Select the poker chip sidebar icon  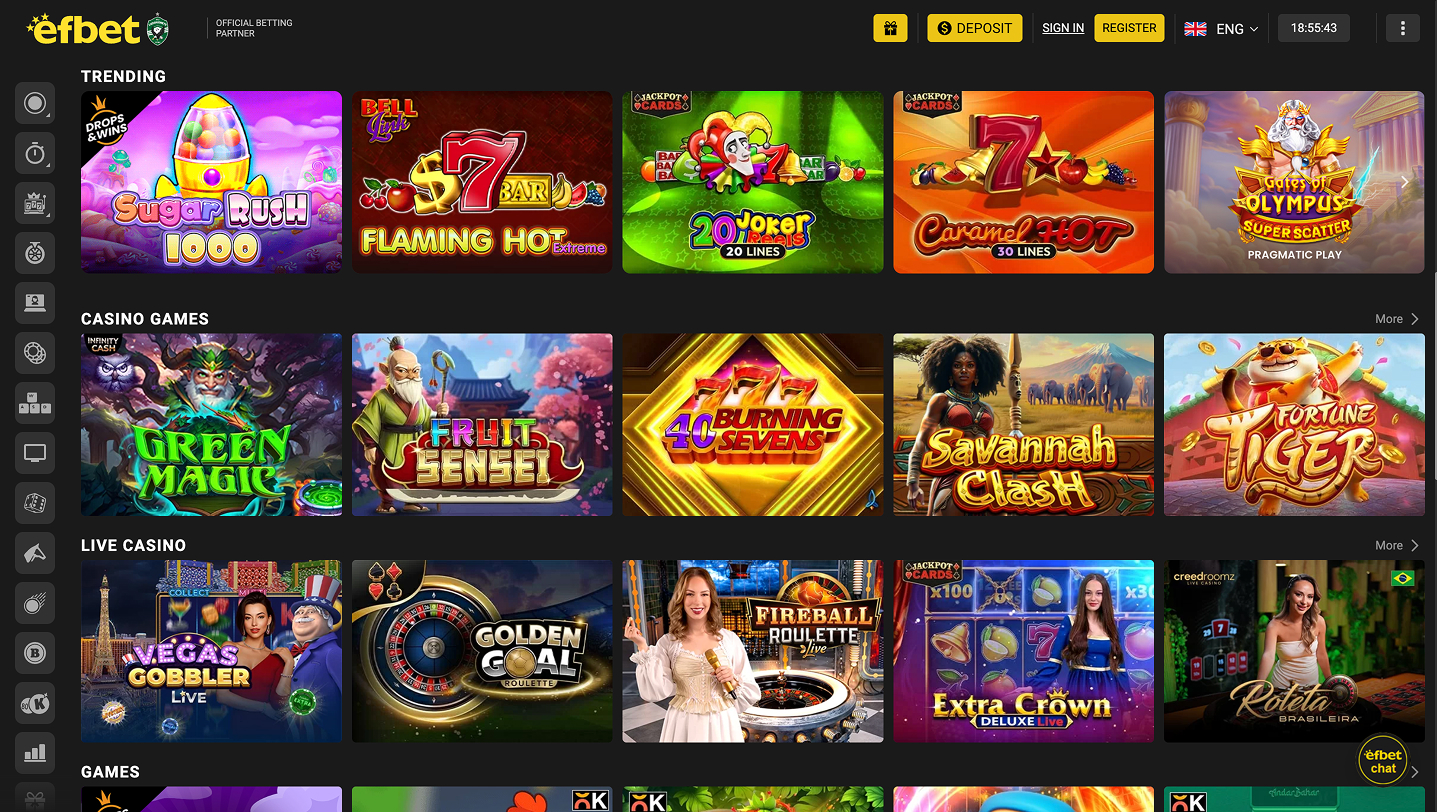point(35,353)
